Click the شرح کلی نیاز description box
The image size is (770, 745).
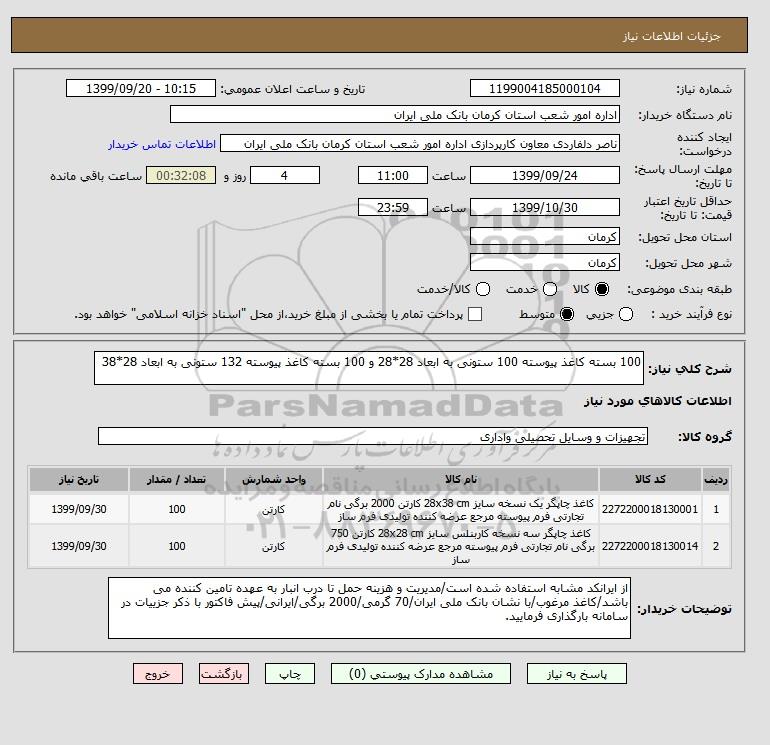(x=369, y=368)
